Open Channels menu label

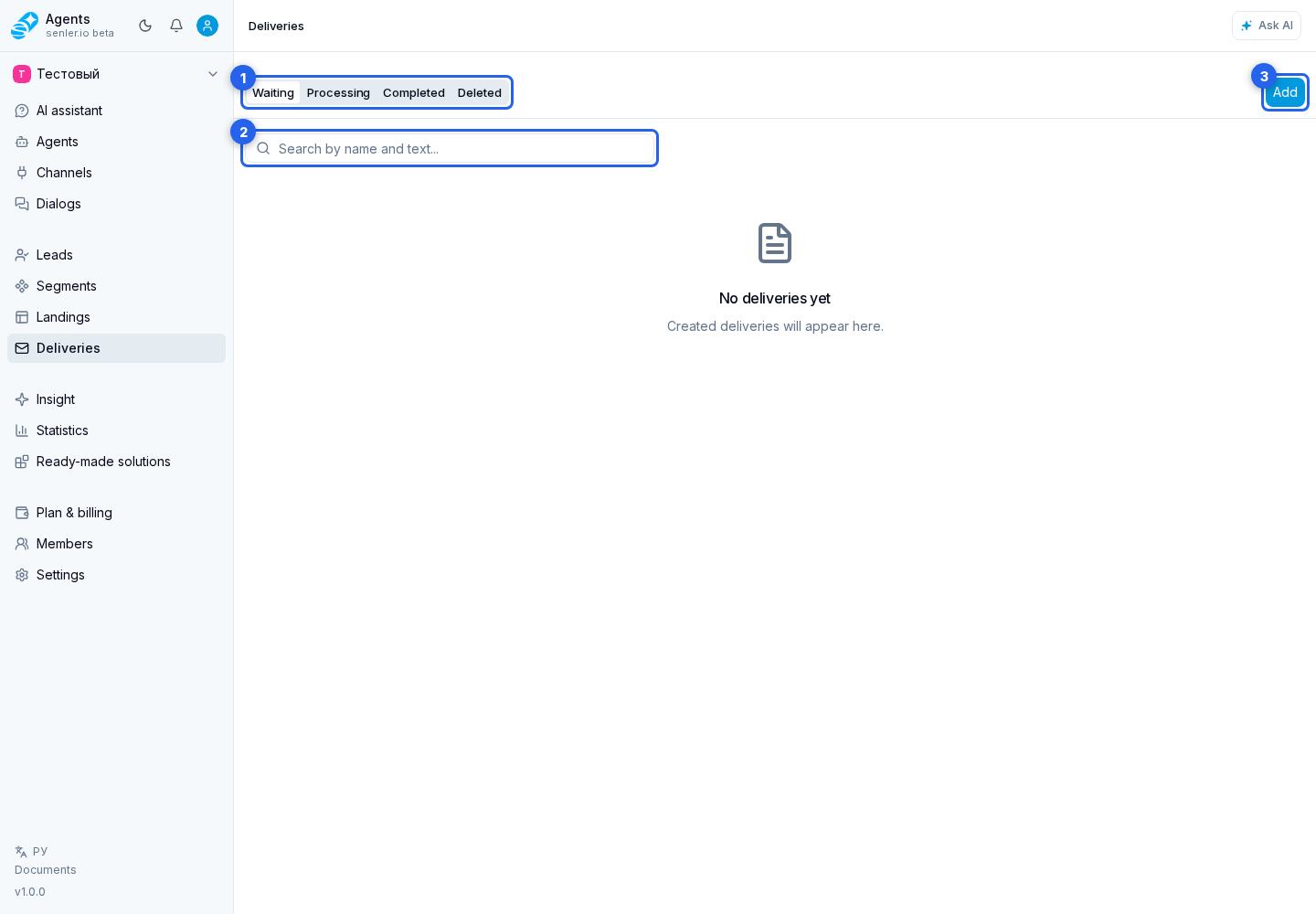[64, 173]
